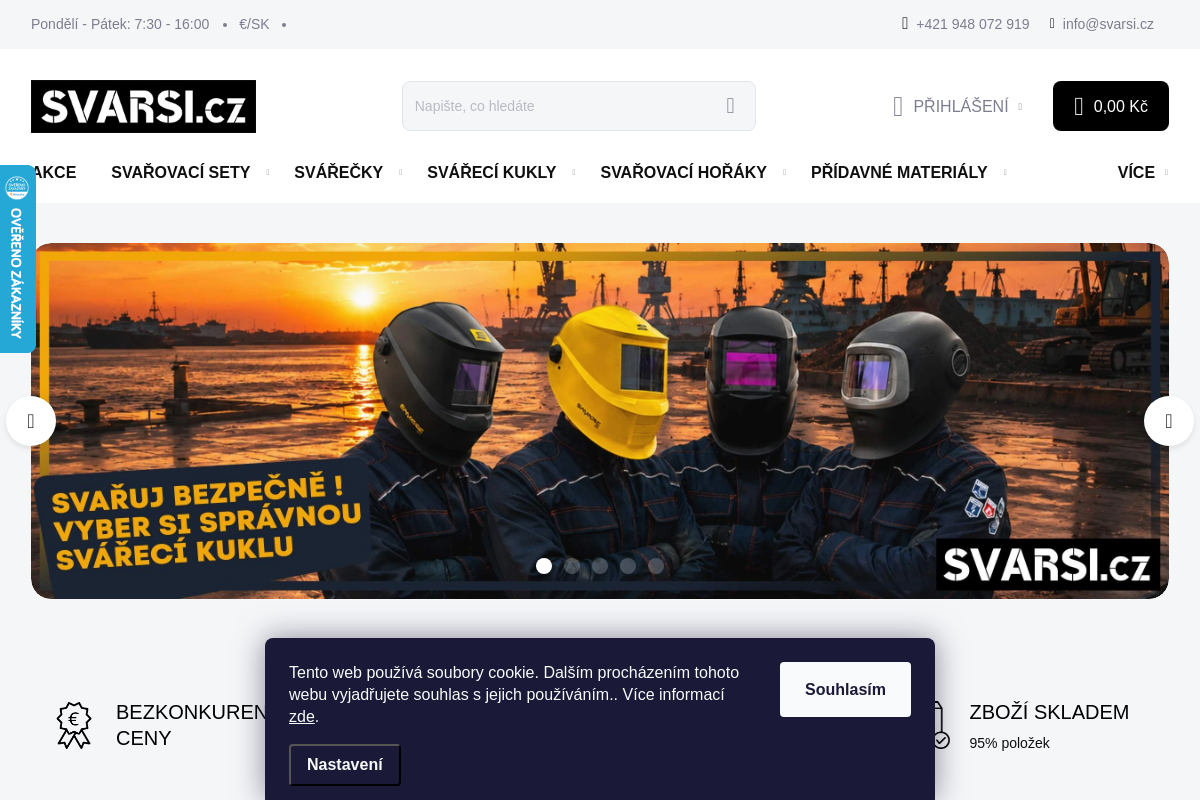Viewport: 1200px width, 800px height.
Task: Click the welding helmets banner image
Action: [x=600, y=421]
